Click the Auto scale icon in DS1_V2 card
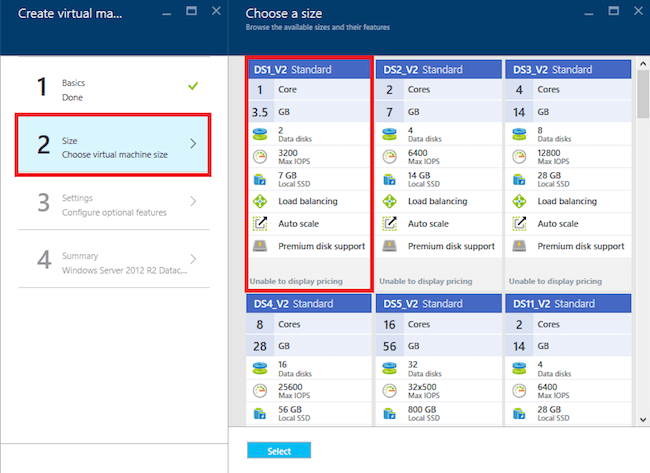The width and height of the screenshot is (650, 473). pyautogui.click(x=260, y=223)
